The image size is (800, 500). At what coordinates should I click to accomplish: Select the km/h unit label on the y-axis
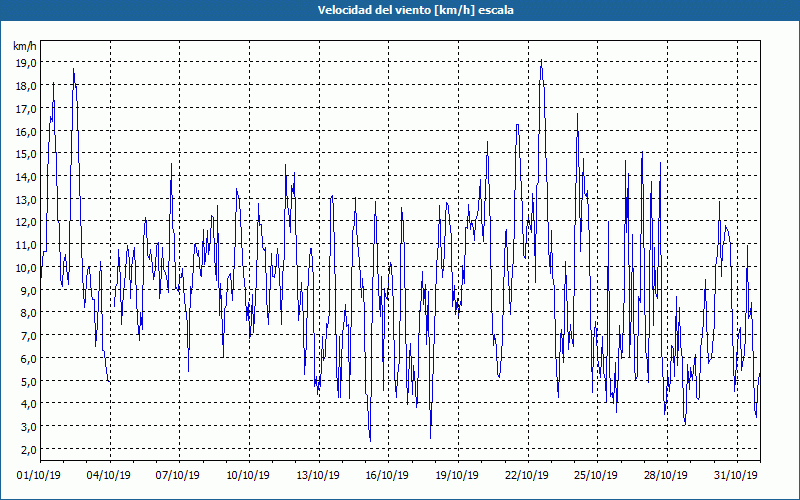click(x=24, y=47)
